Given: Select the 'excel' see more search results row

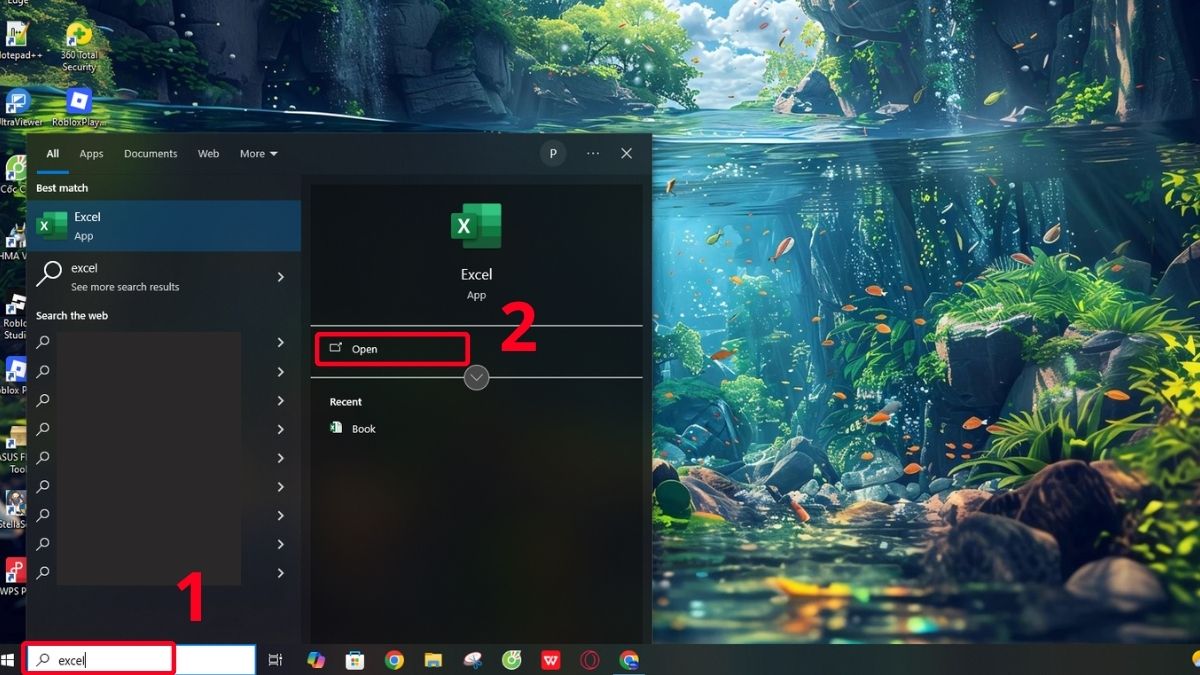Looking at the screenshot, I should tap(163, 276).
